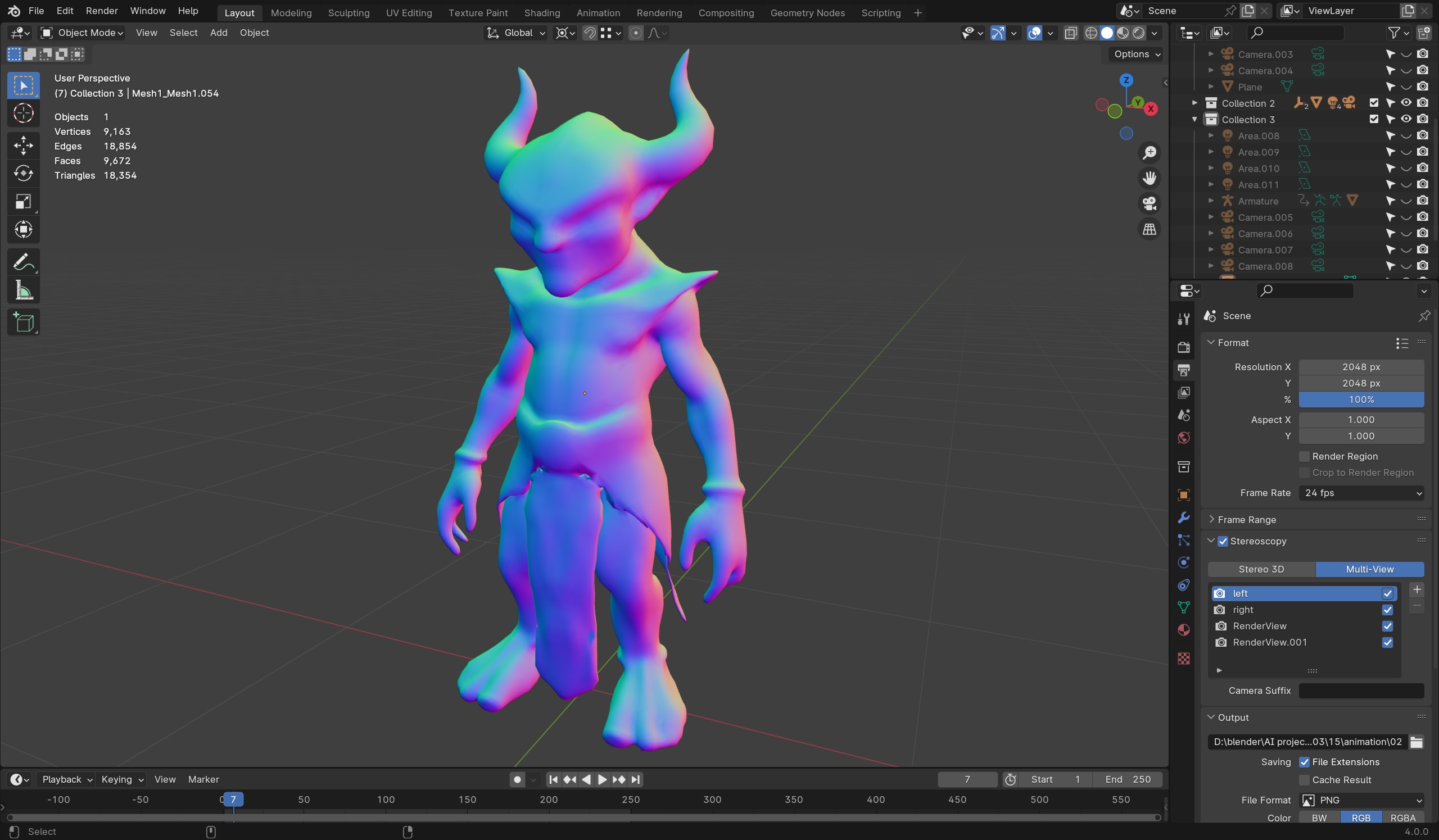Select the Add Cube tool

[x=24, y=323]
